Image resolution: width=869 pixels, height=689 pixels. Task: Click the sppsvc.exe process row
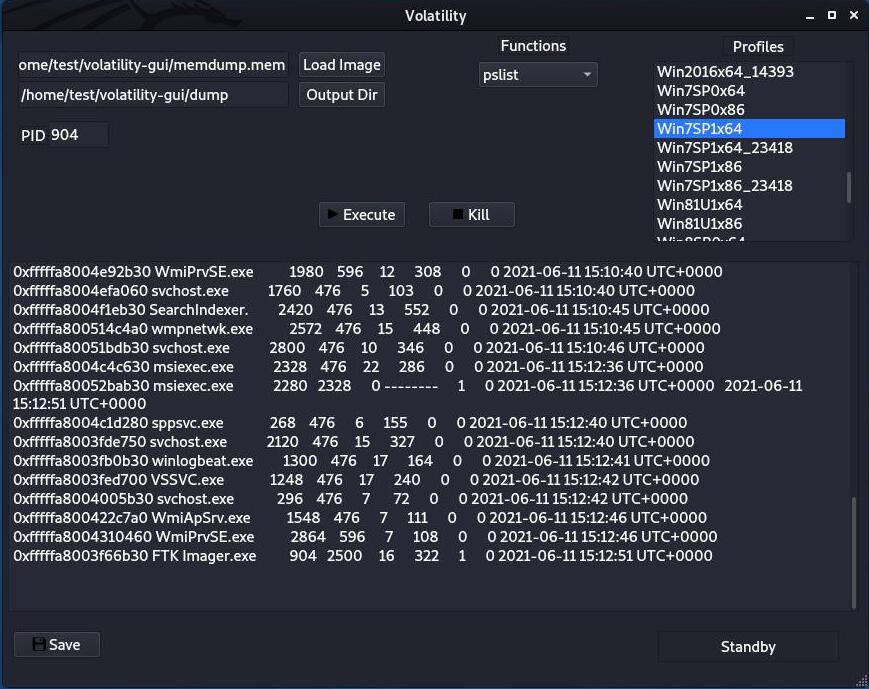click(350, 422)
